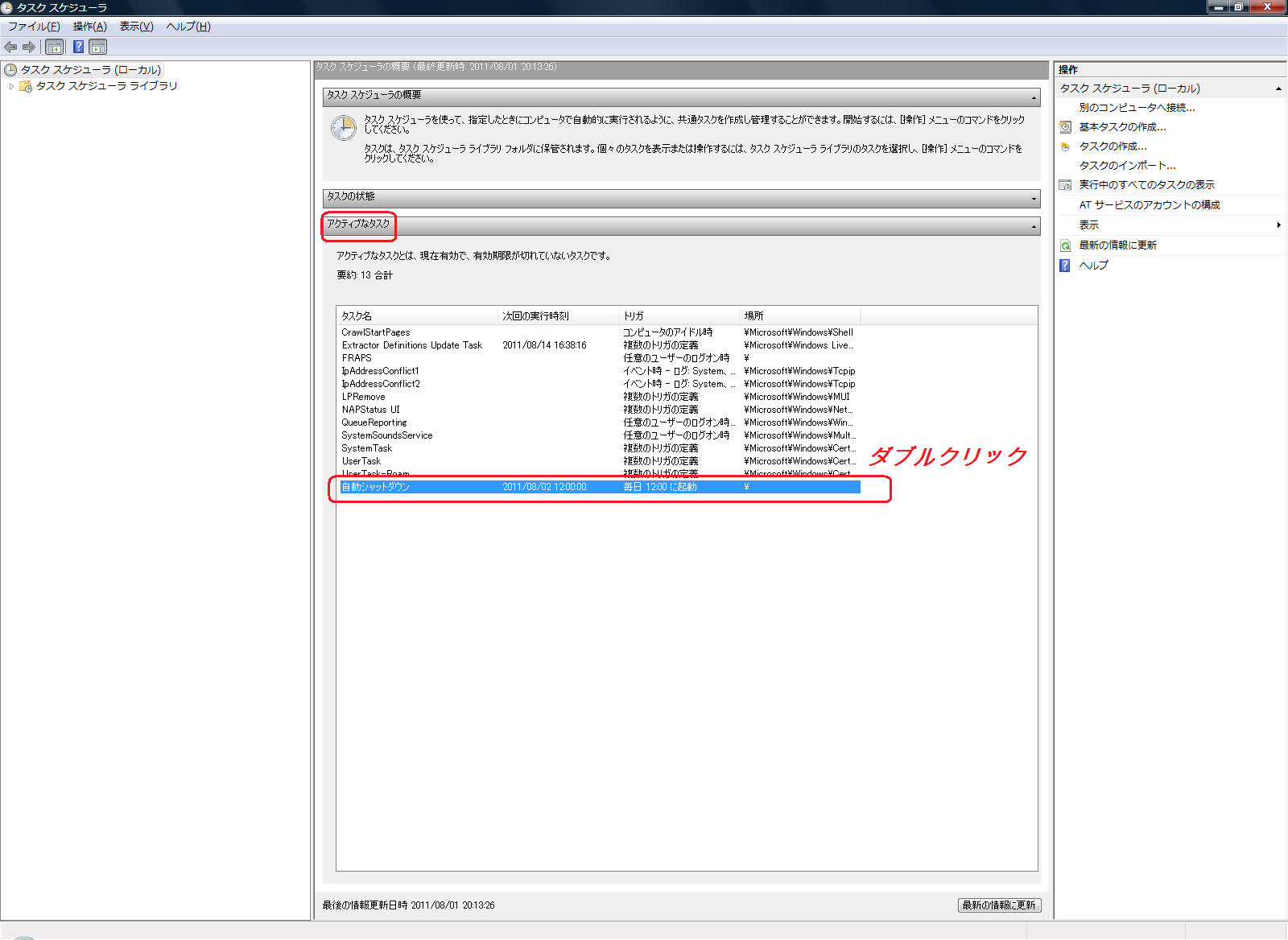Viewport: 1288px width, 940px height.
Task: Open the 表示 submenu in actions pane
Action: (x=1278, y=225)
